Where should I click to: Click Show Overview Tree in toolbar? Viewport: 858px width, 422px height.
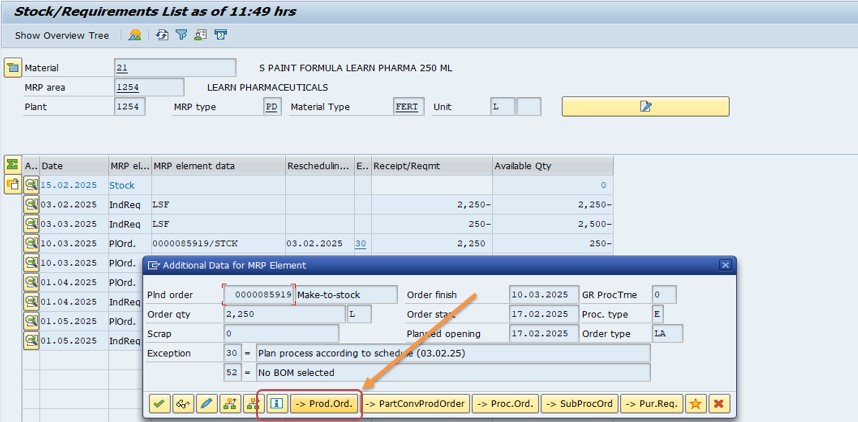click(x=62, y=36)
